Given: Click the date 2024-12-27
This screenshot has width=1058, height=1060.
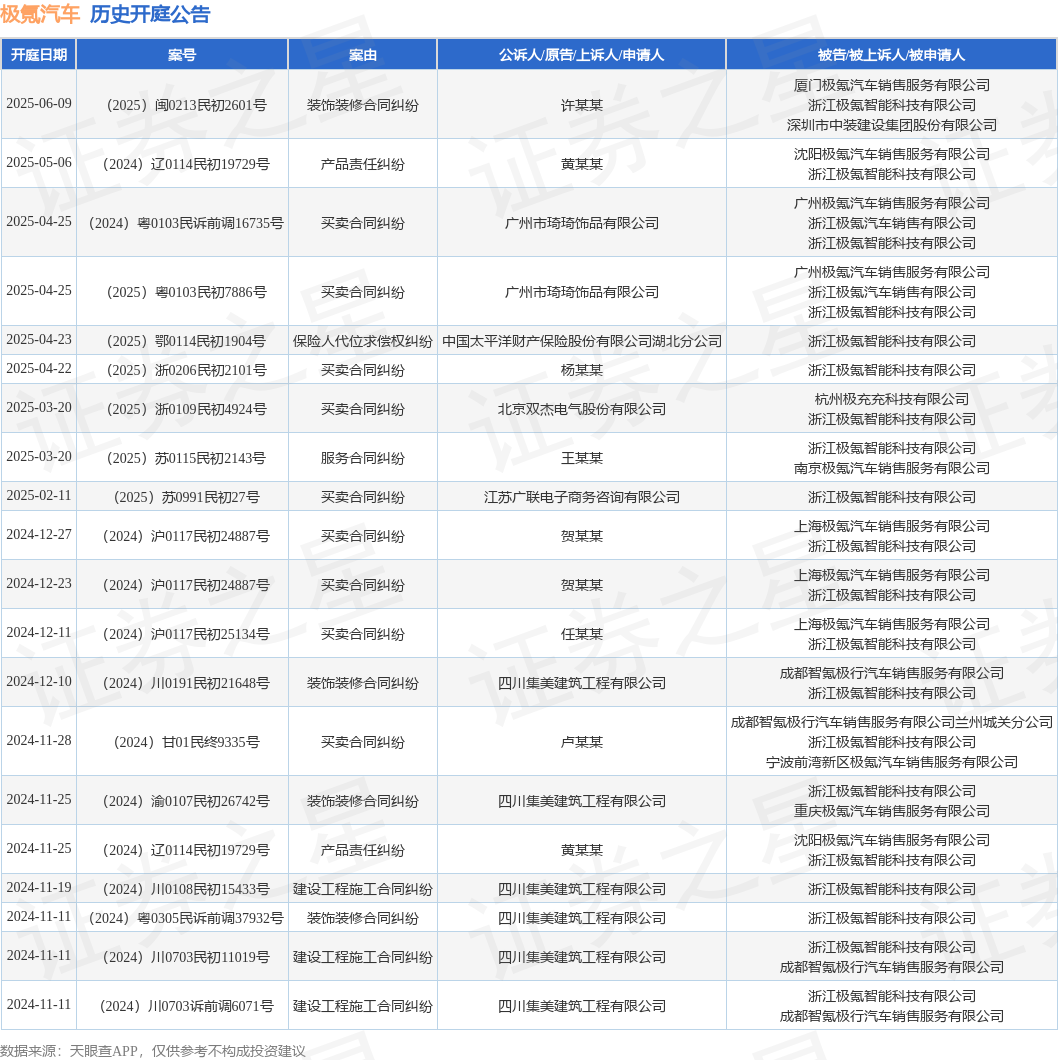Looking at the screenshot, I should 39,535.
